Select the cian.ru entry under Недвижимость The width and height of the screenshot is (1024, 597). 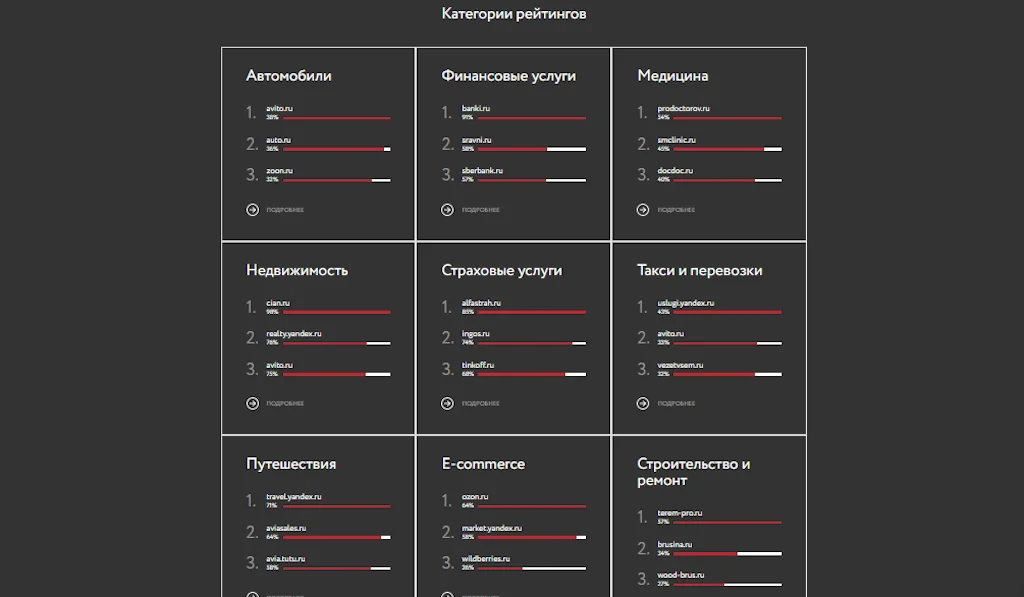click(278, 302)
